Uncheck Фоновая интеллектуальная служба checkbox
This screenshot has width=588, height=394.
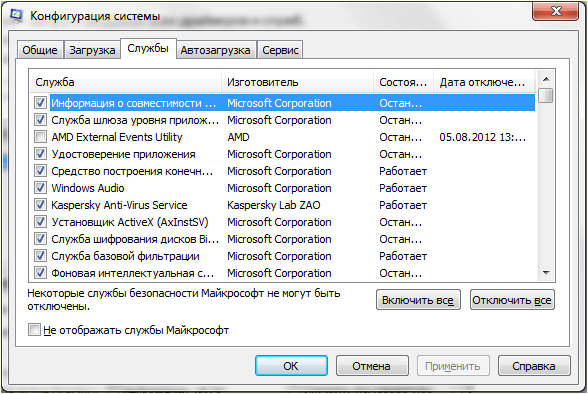tap(40, 273)
